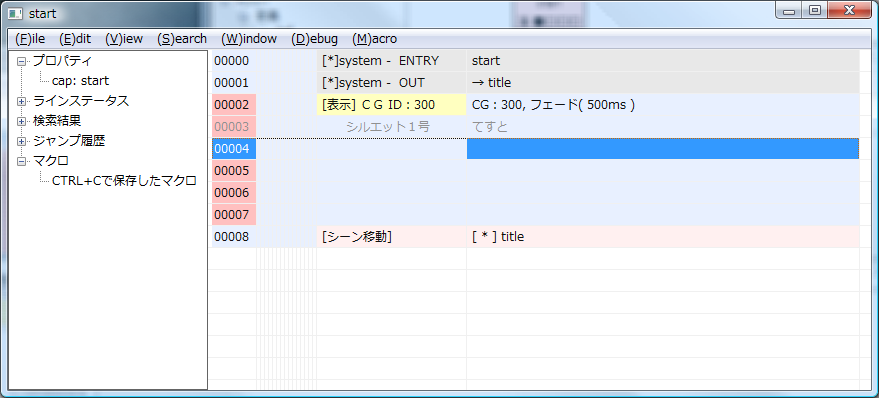
Task: Select CTRL+Cで保存したマクロ tree item
Action: click(x=124, y=181)
